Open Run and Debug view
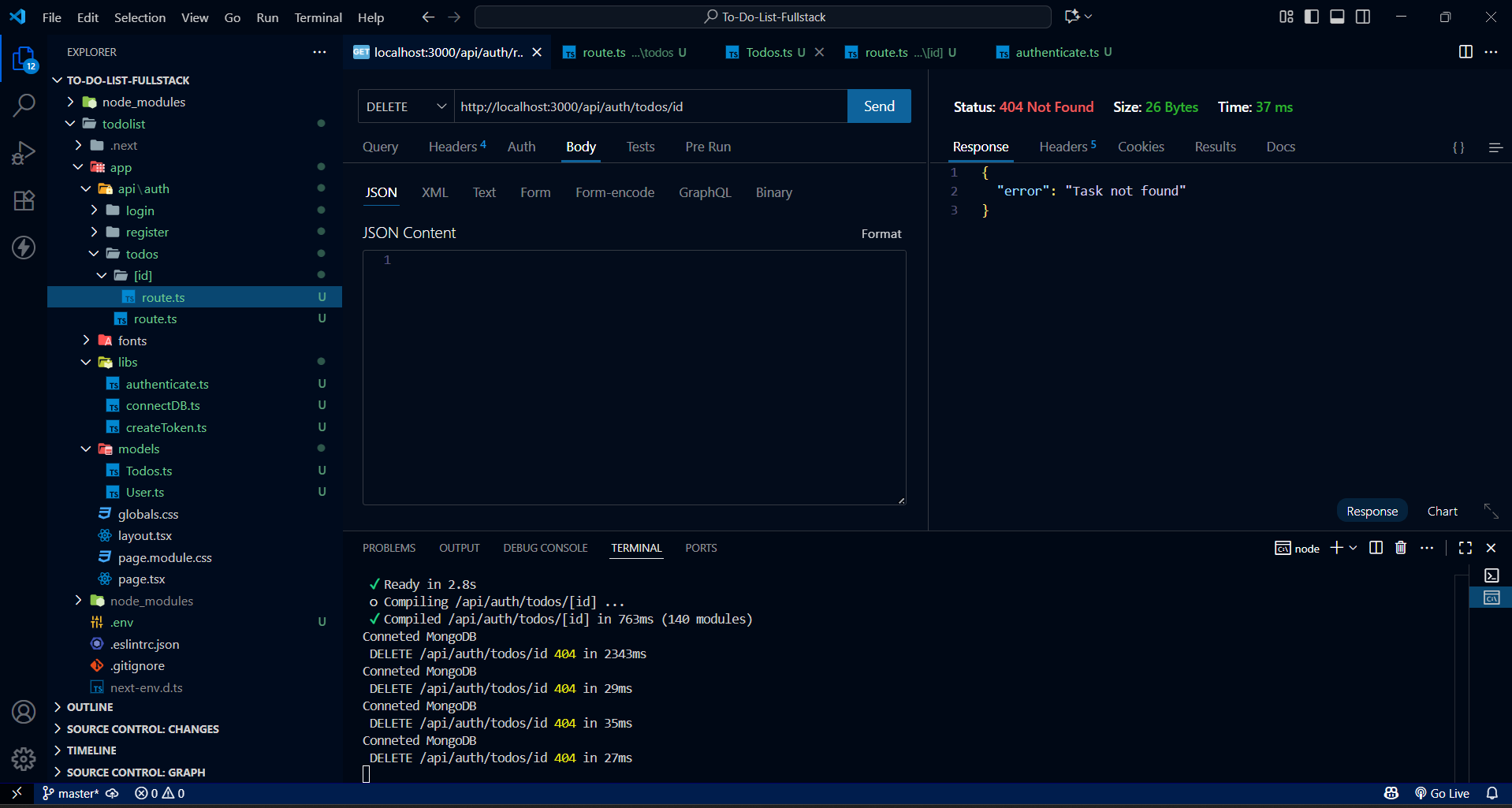 24,153
